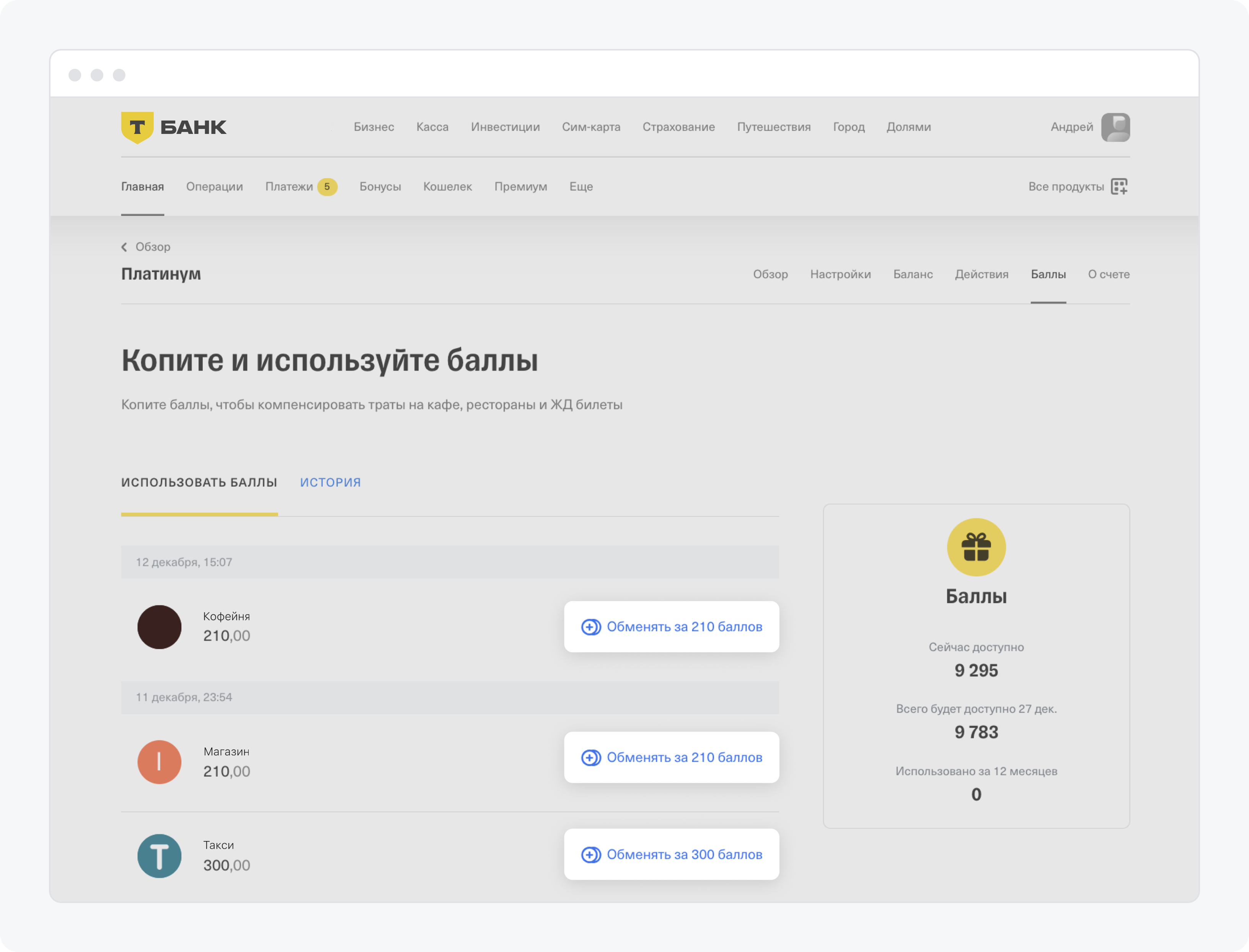Open the Кошелек tab

click(x=447, y=186)
